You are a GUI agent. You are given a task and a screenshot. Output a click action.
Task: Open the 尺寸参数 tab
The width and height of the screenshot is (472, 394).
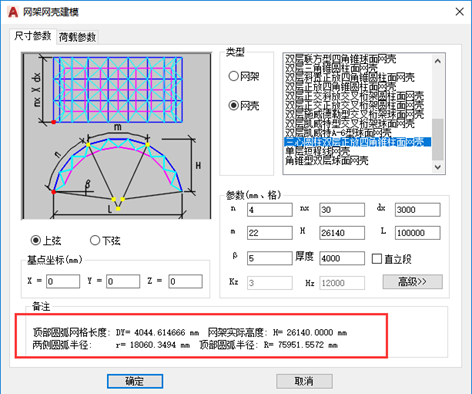pos(33,36)
